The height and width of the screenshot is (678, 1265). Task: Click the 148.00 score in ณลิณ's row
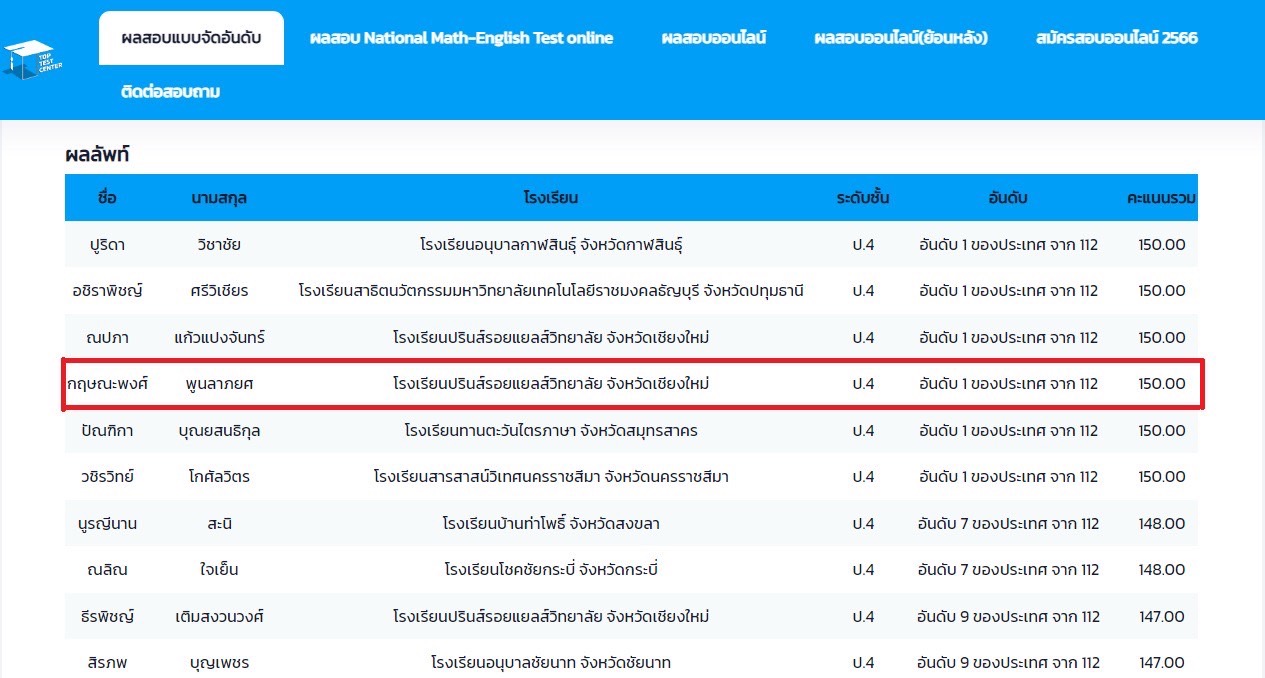[x=1162, y=569]
